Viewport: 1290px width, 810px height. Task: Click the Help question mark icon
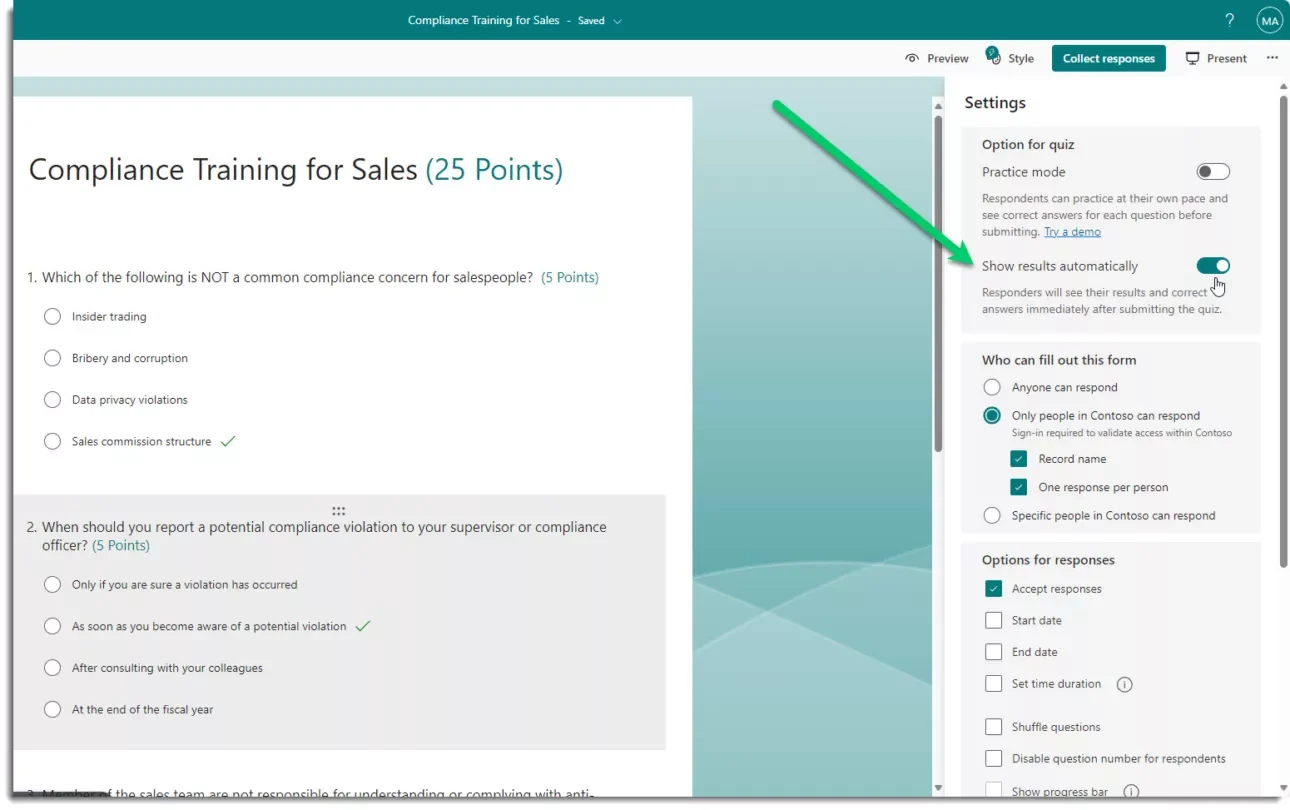coord(1229,19)
